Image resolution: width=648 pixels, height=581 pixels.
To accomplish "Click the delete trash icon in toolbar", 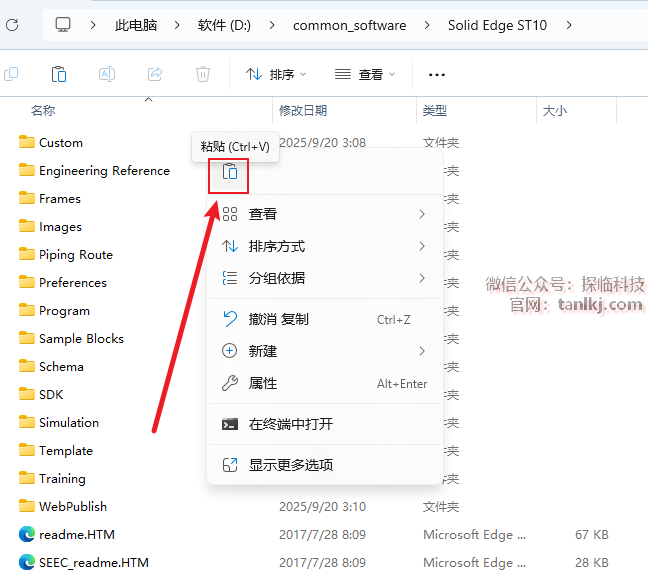I will click(202, 74).
